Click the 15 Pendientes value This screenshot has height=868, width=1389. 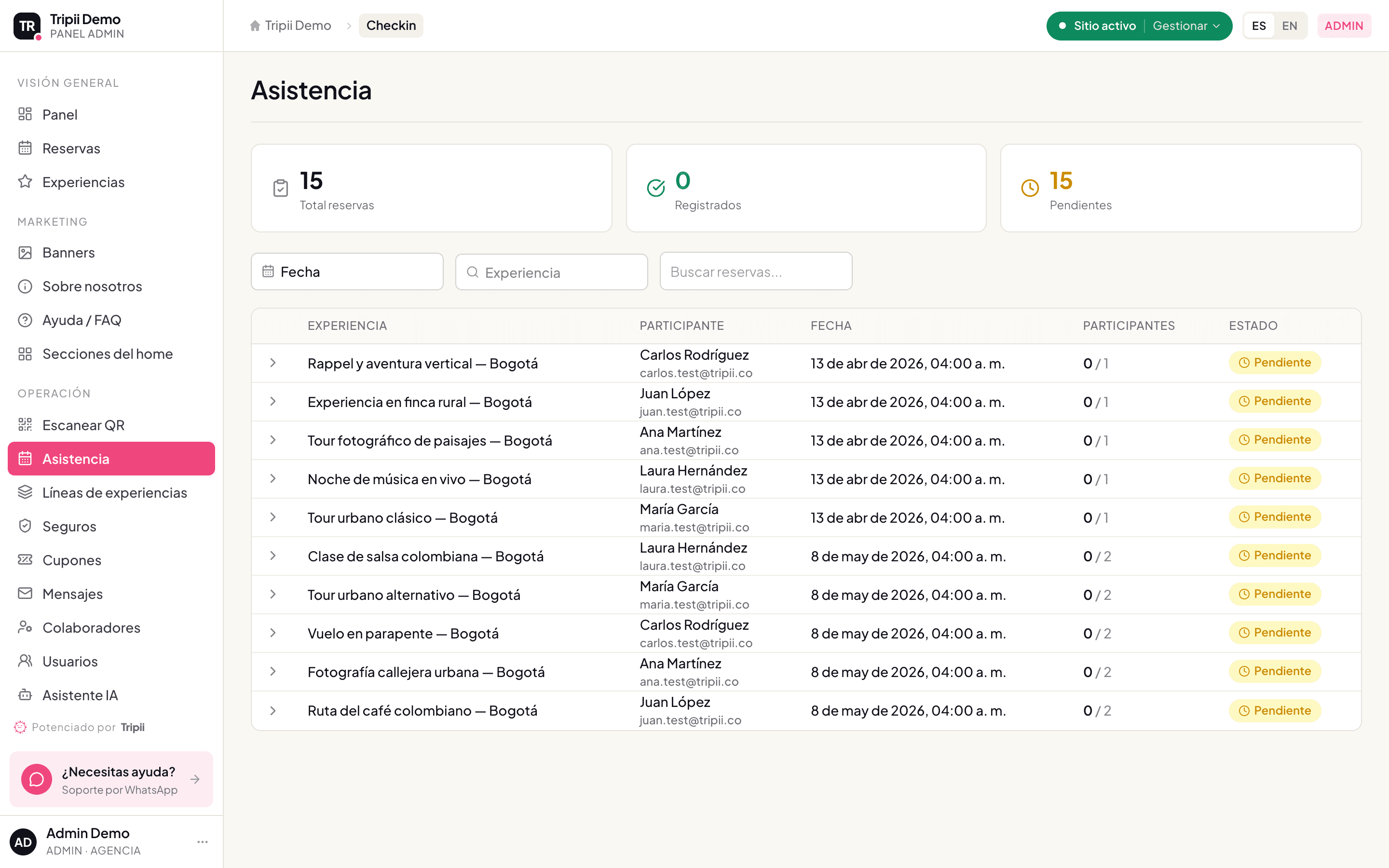click(1061, 181)
